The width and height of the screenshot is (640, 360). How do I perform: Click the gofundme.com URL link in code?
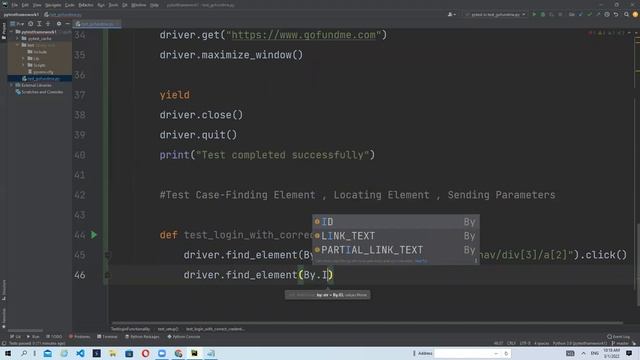[x=304, y=35]
